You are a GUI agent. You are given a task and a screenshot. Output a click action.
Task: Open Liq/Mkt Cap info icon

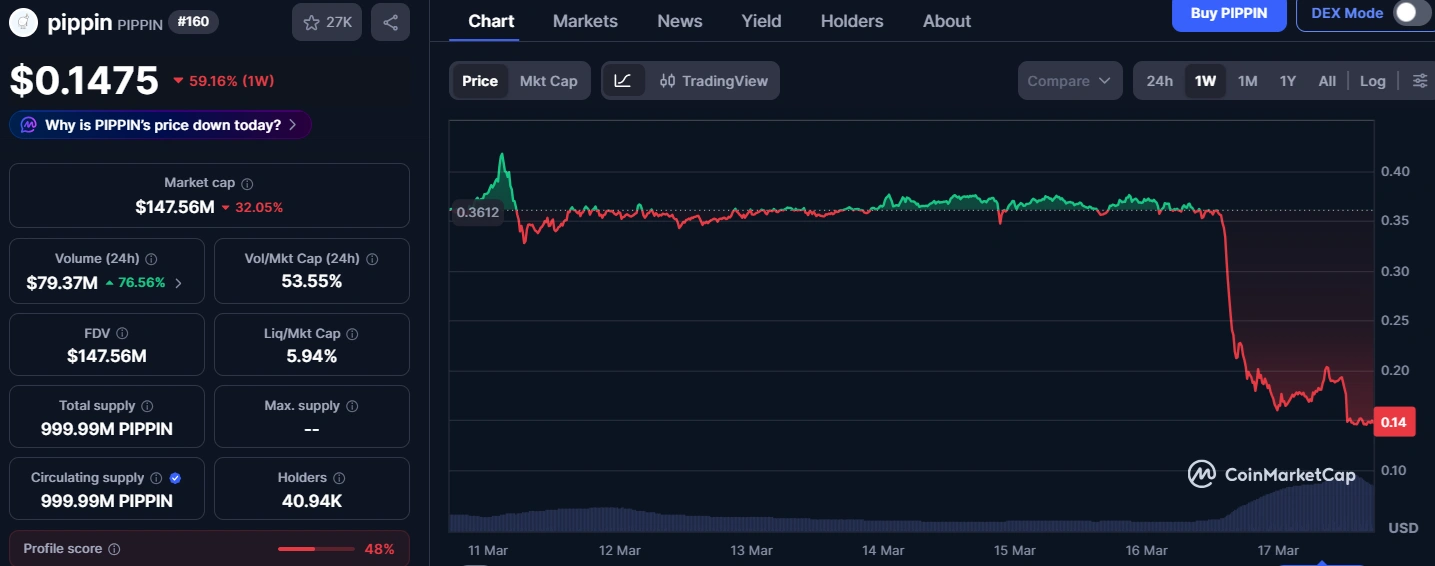click(x=352, y=333)
